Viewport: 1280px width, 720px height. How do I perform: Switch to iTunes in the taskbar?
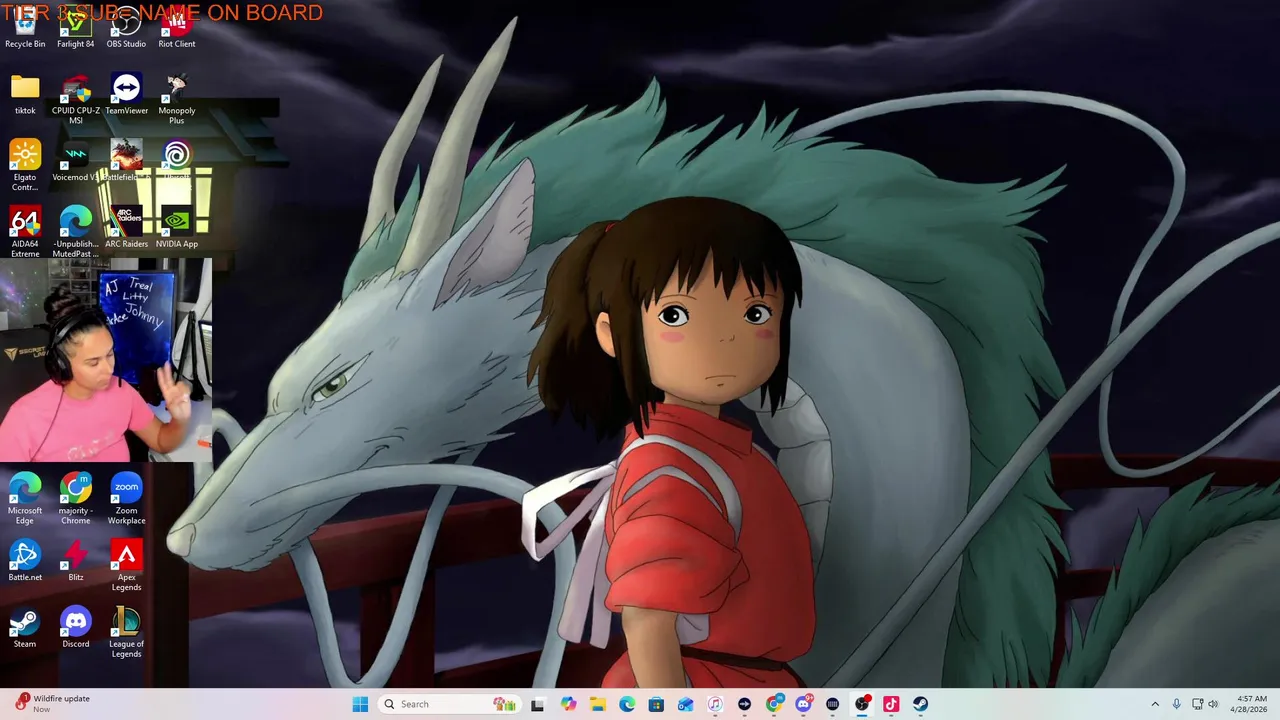tap(715, 704)
